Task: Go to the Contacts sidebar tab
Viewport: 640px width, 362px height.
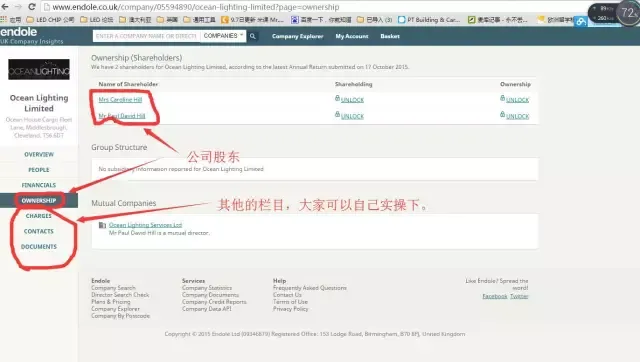Action: pos(39,231)
